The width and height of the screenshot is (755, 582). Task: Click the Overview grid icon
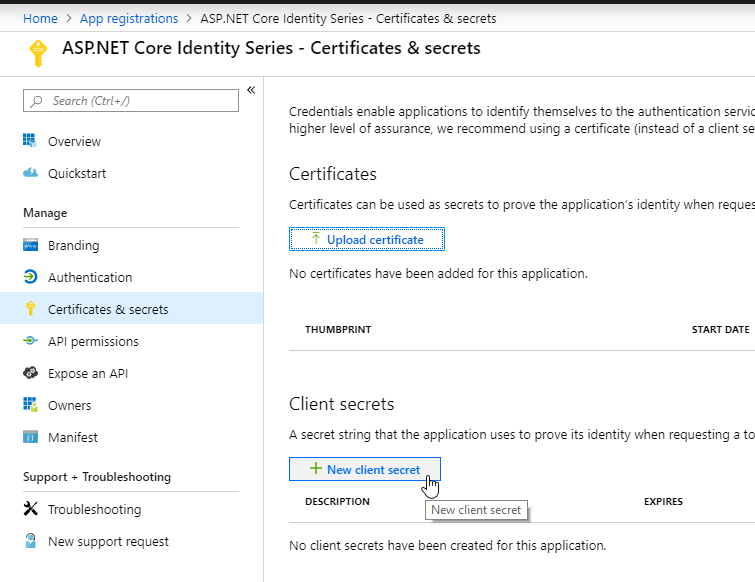[x=30, y=141]
